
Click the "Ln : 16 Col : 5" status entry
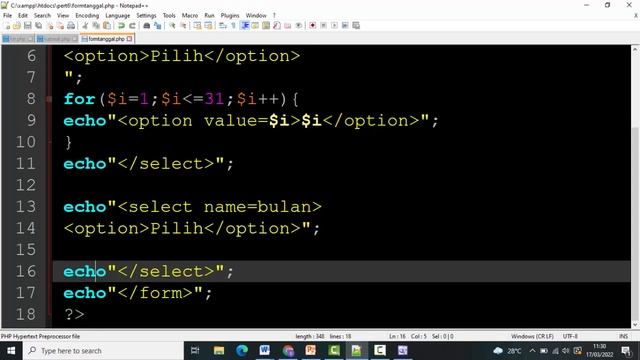click(408, 336)
